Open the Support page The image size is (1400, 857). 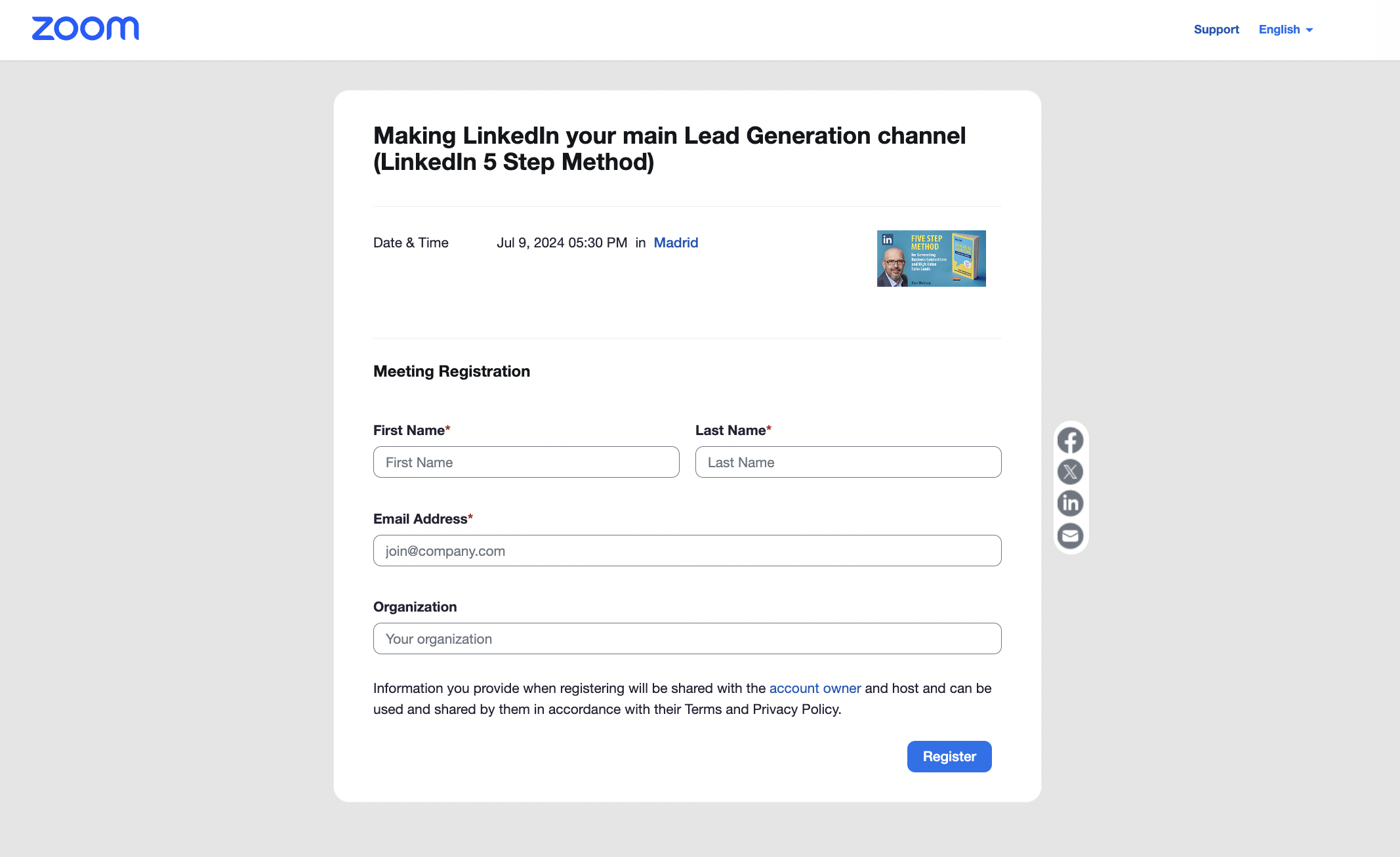click(x=1216, y=29)
